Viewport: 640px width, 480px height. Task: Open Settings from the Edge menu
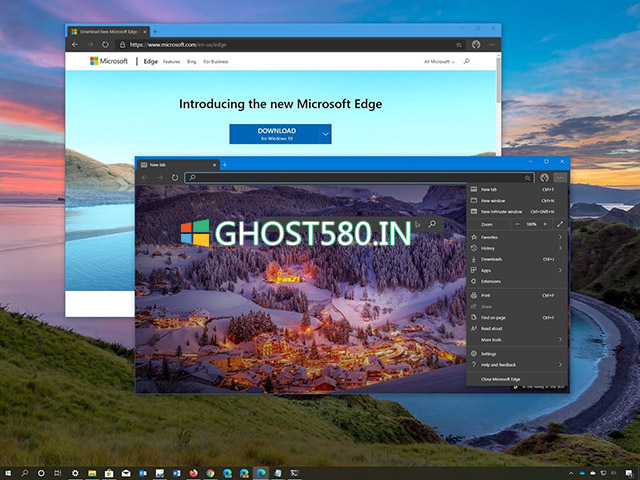tap(517, 354)
